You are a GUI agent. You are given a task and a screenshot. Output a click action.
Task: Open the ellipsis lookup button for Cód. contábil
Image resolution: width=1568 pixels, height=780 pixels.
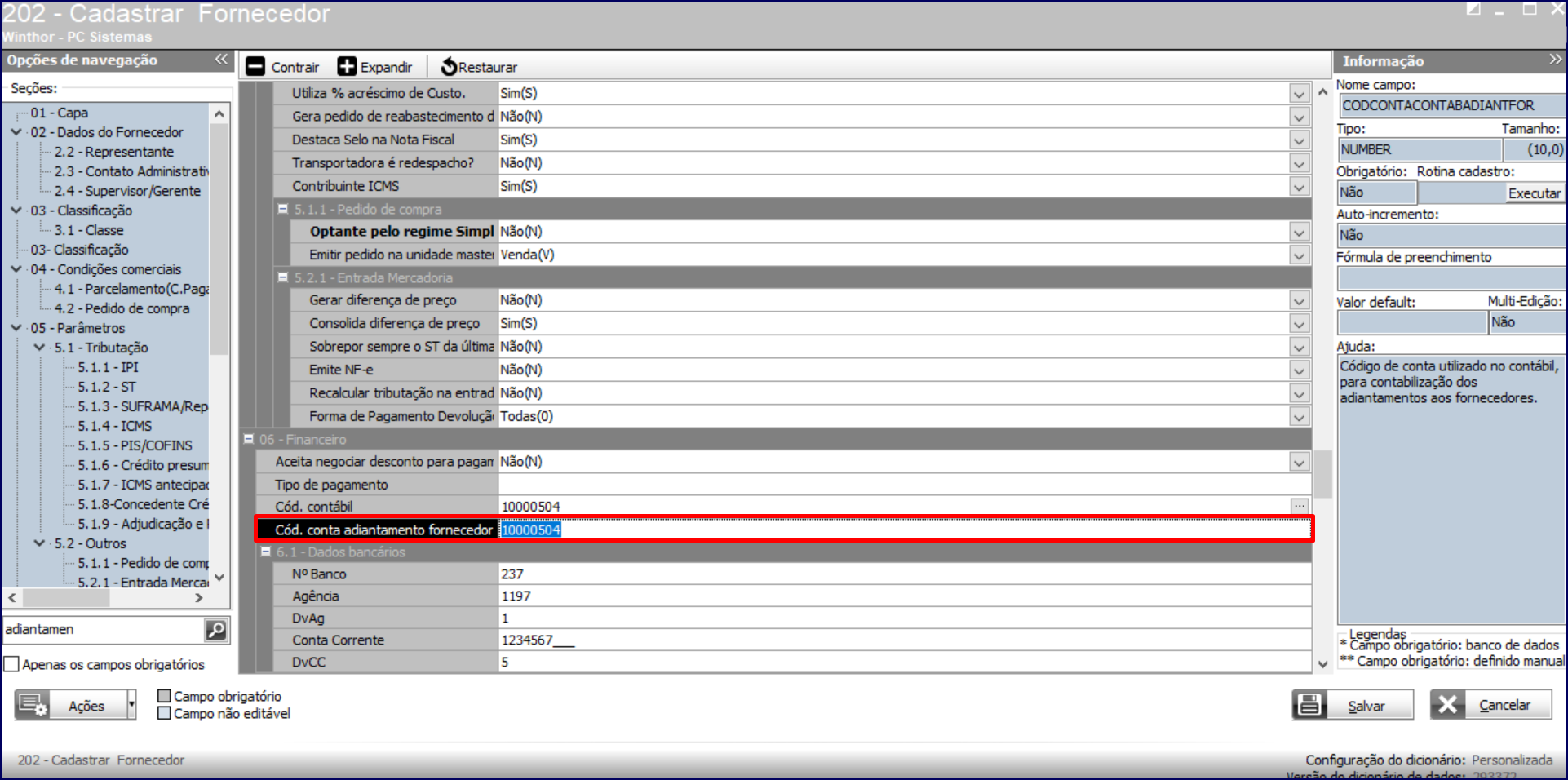1300,507
